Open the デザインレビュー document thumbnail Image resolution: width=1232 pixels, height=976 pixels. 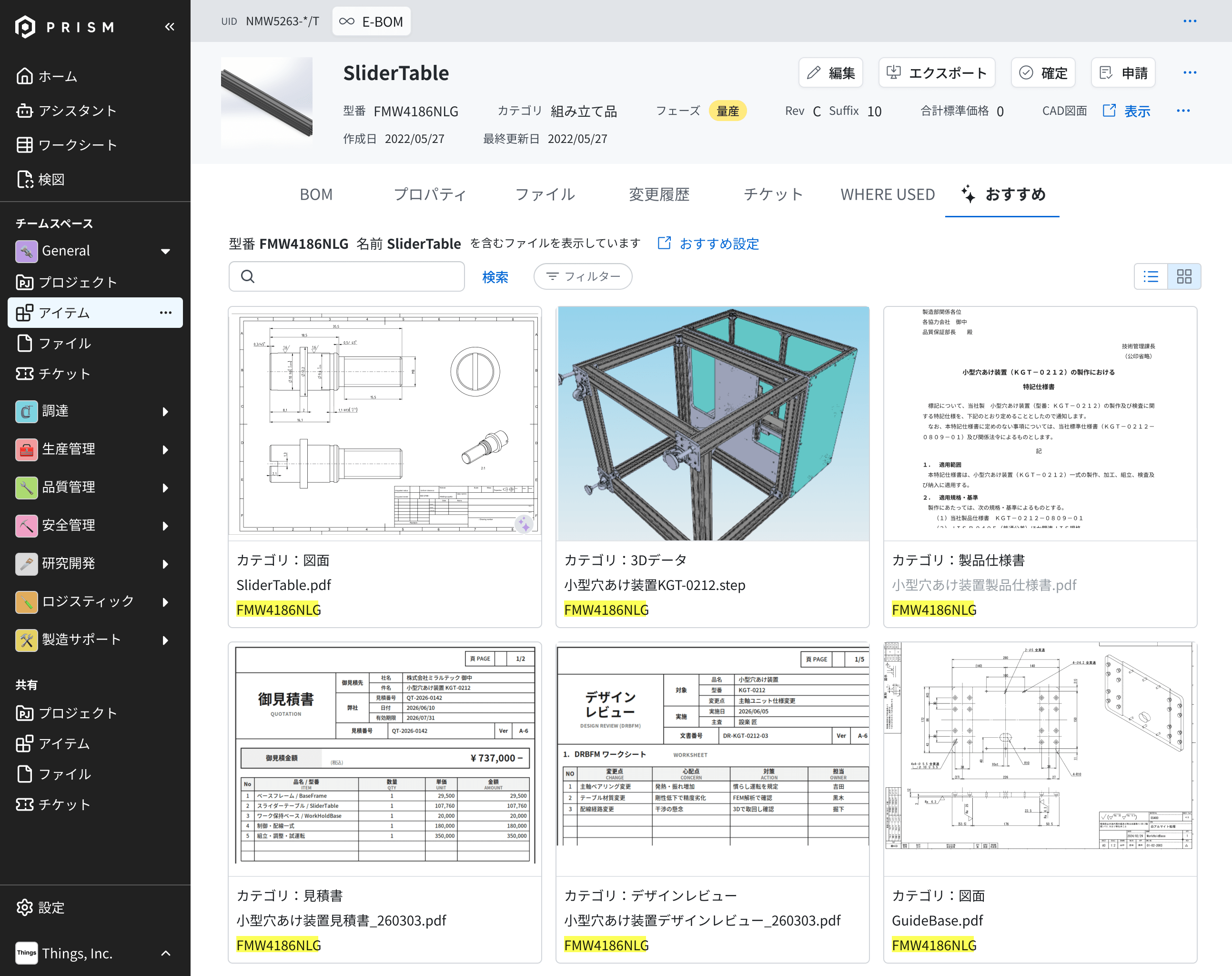point(713,759)
